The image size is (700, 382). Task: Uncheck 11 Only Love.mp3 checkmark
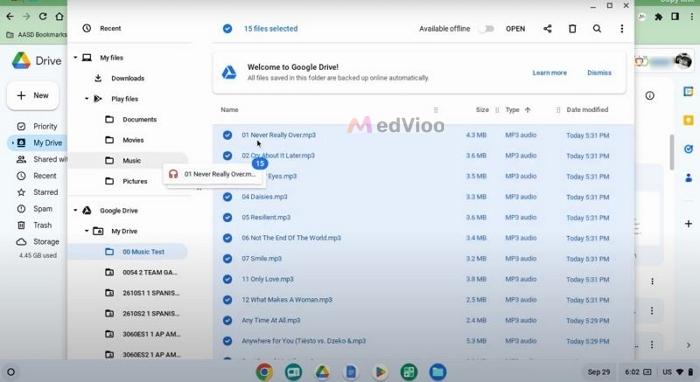click(227, 279)
